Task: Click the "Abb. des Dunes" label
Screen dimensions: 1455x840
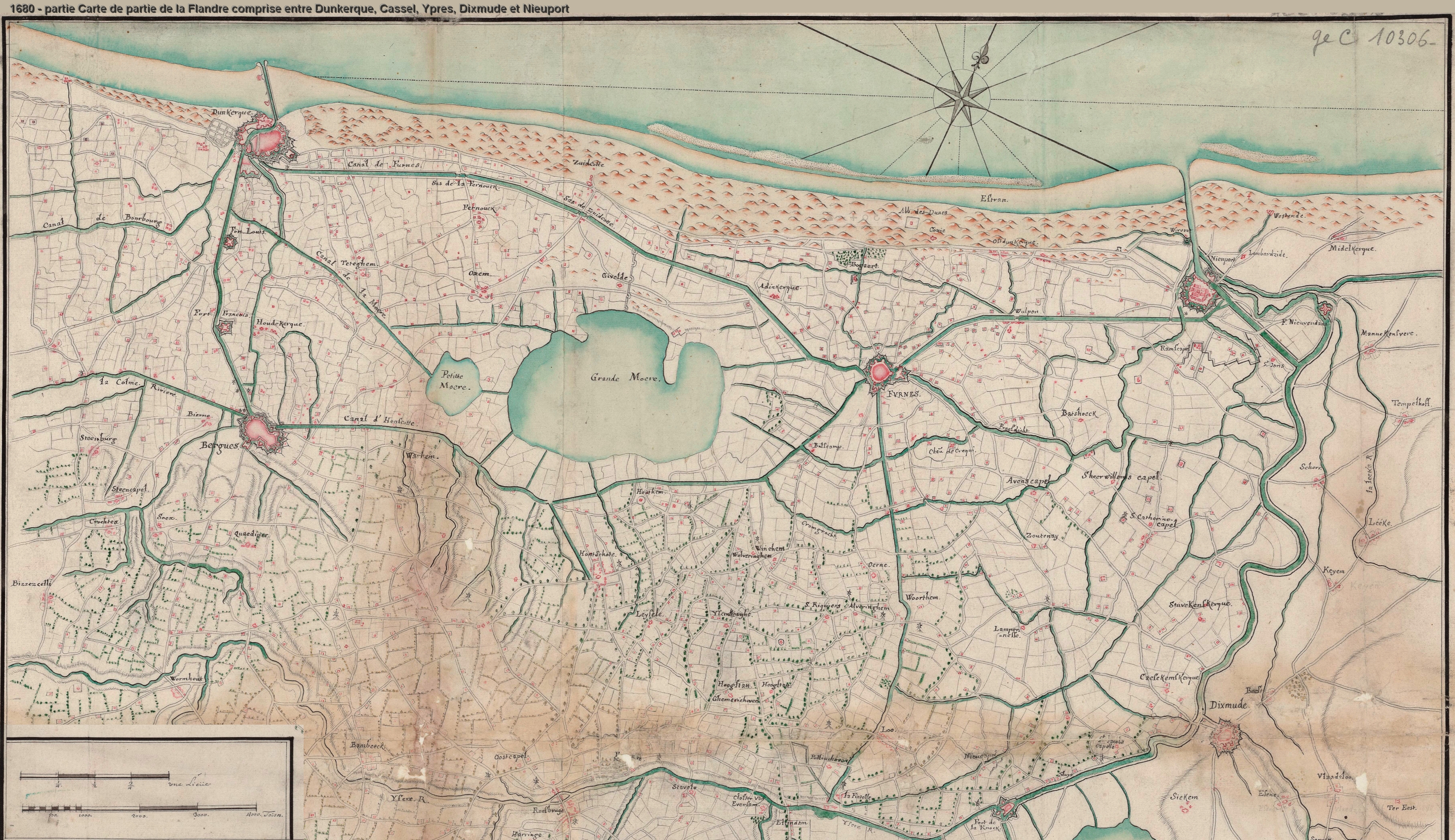Action: pyautogui.click(x=924, y=211)
